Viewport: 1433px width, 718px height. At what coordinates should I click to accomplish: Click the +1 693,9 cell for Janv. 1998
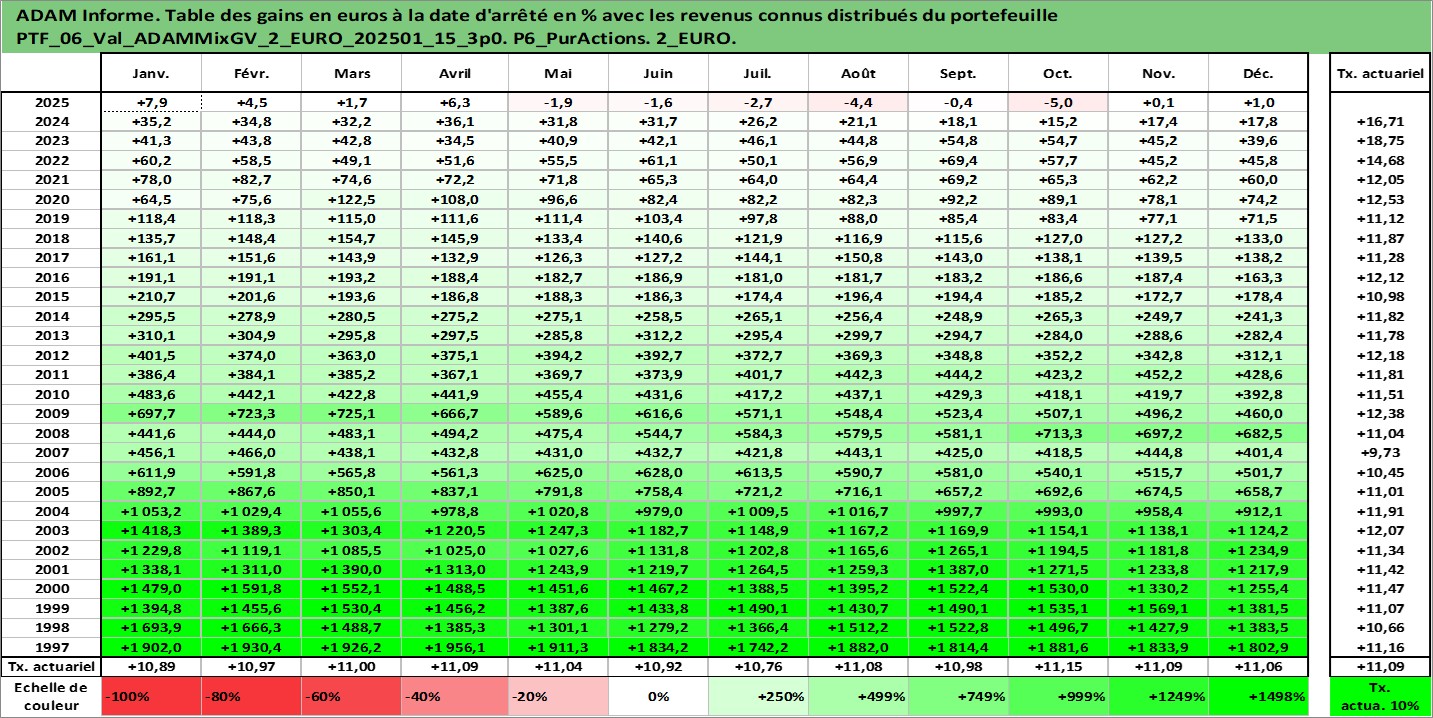(151, 627)
